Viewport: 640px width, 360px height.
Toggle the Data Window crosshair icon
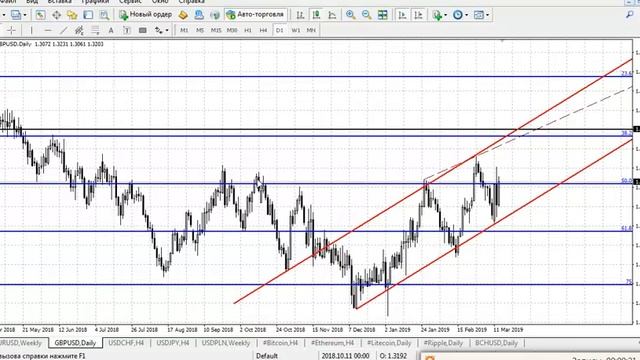(56, 15)
